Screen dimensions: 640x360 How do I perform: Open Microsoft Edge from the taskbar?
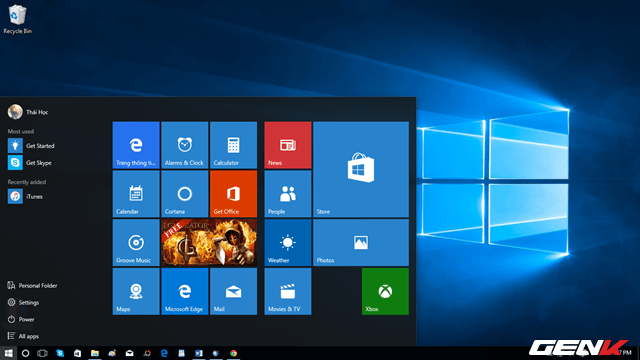(x=164, y=353)
